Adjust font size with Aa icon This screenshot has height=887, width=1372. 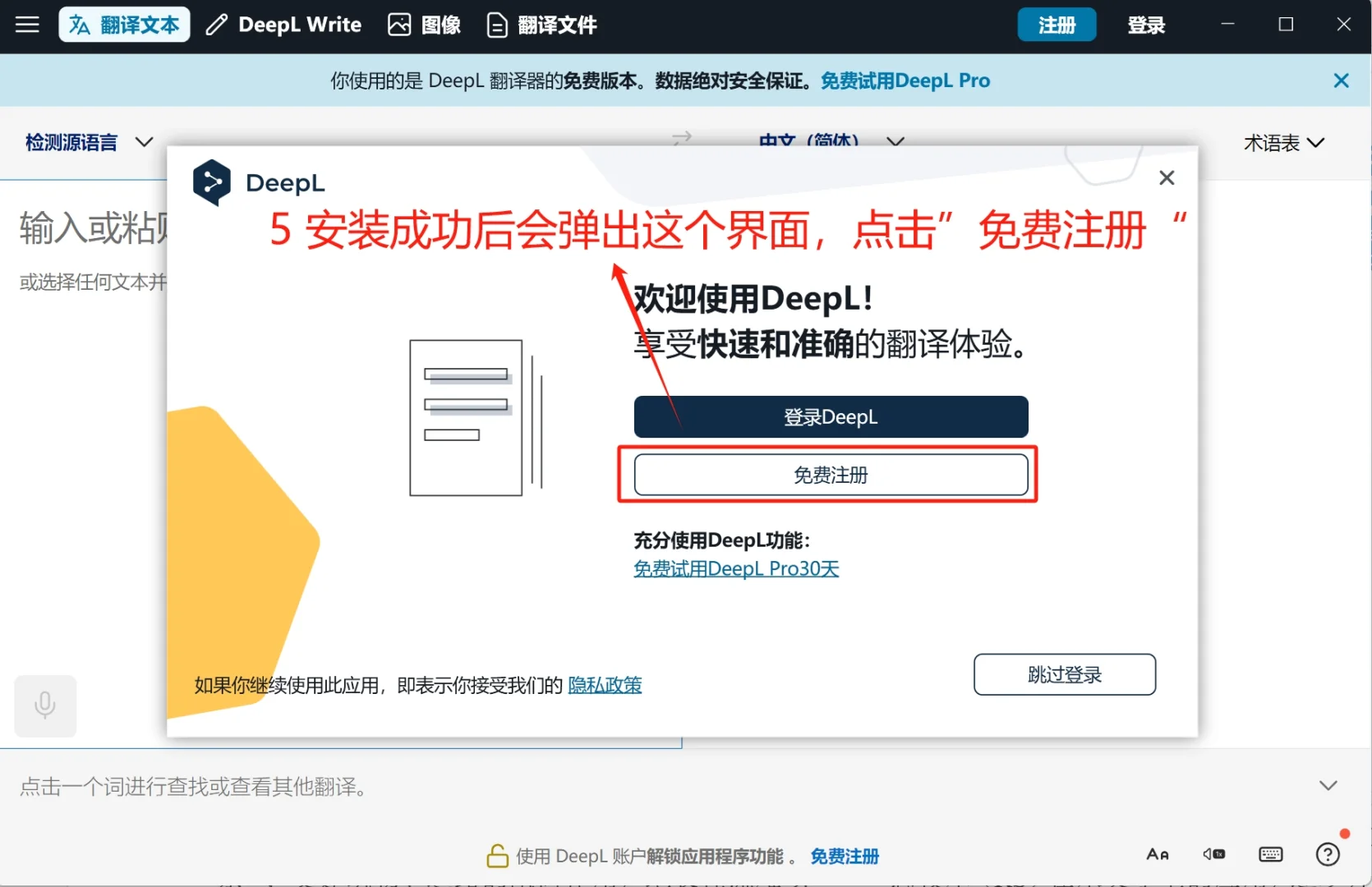[x=1158, y=854]
